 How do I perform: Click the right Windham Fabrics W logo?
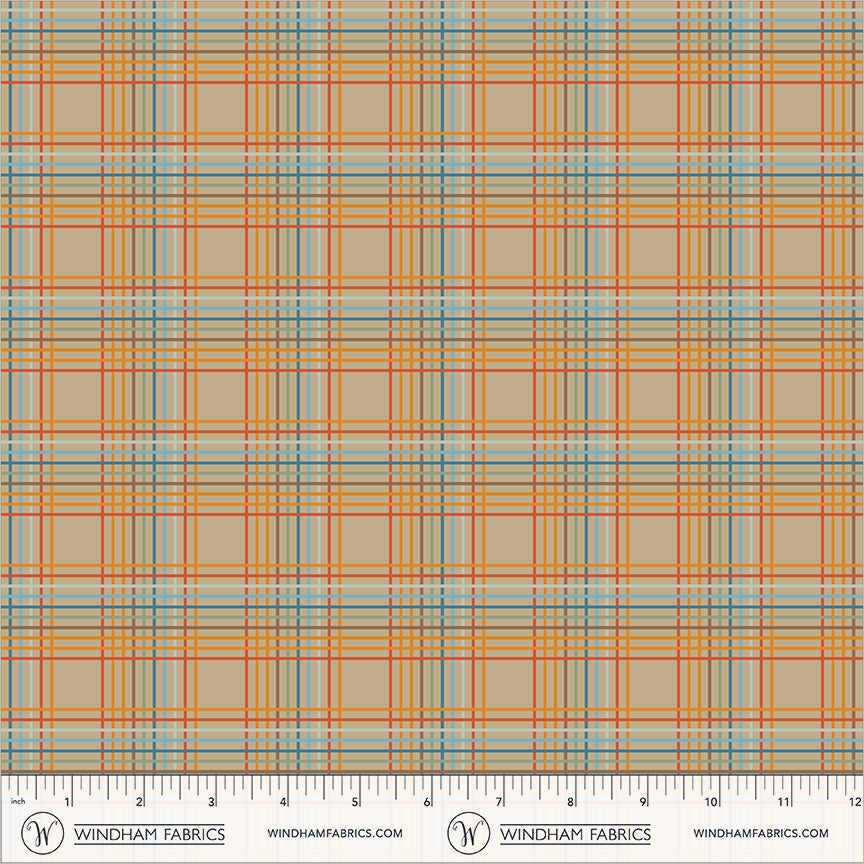[468, 833]
